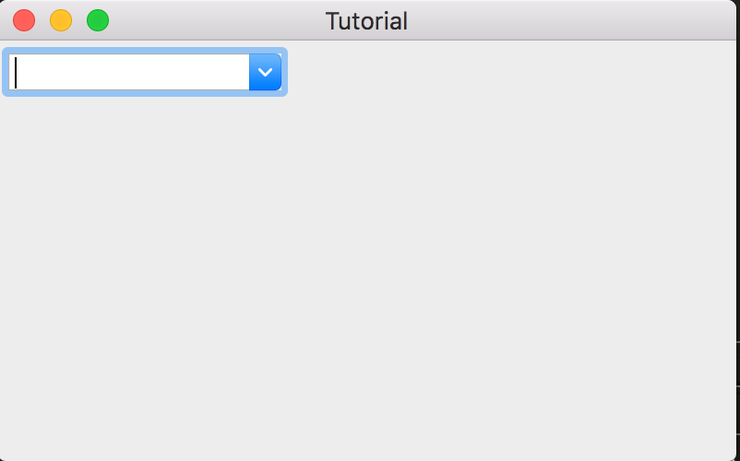
Task: Maximize the Tutorial window
Action: (98, 20)
